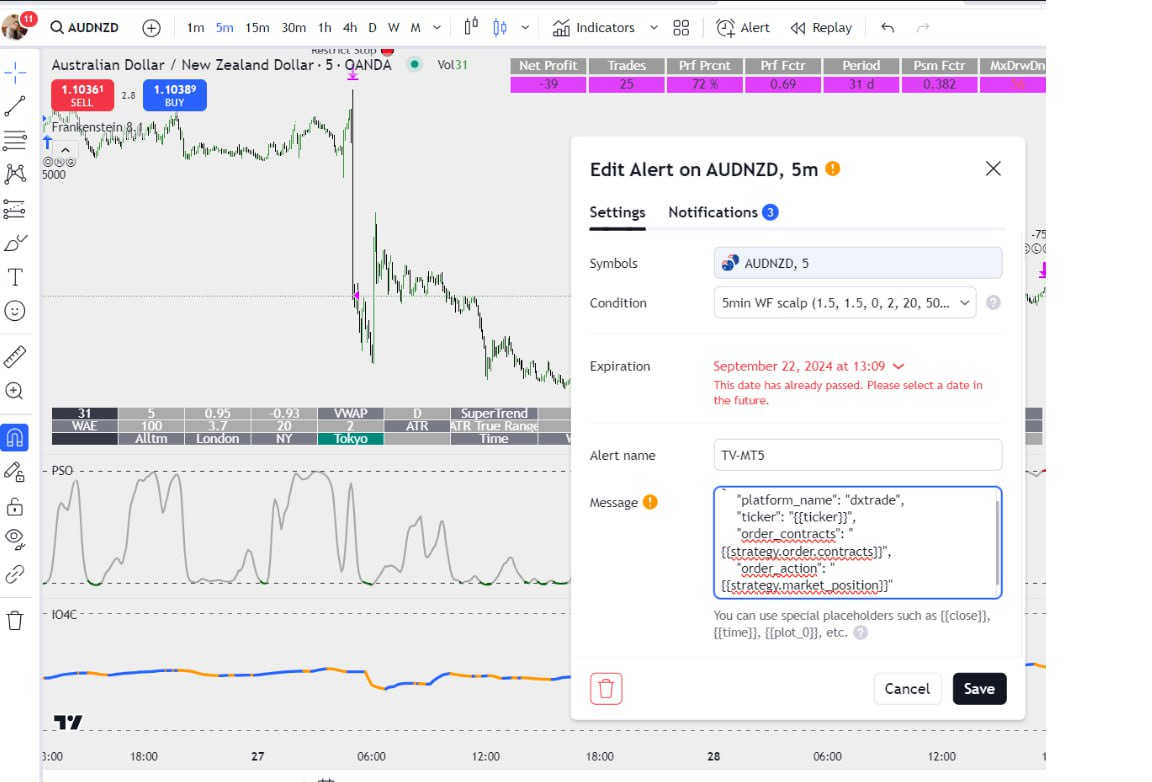The width and height of the screenshot is (1152, 782).
Task: Expand the timeframe list chevron
Action: click(436, 28)
